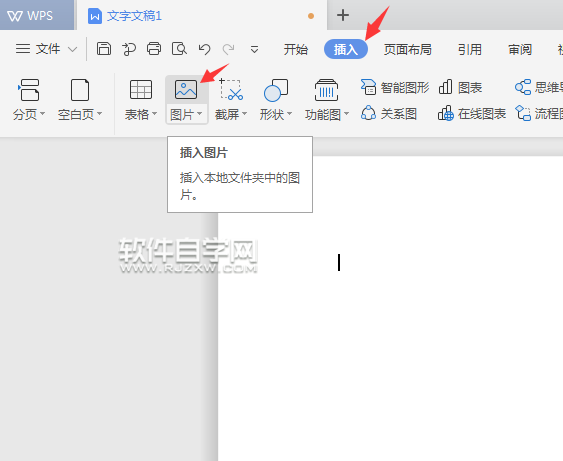Switch to the 文字文稿1 document tab
Image resolution: width=563 pixels, height=461 pixels.
pos(202,15)
